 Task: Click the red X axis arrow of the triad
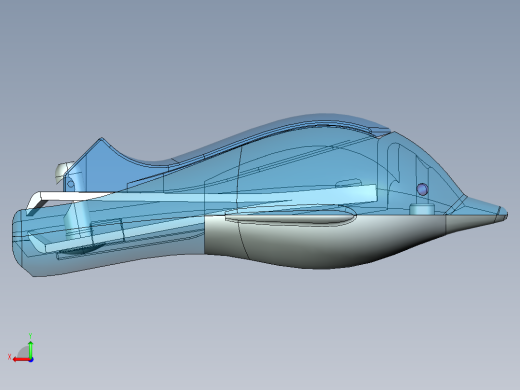tap(21, 359)
